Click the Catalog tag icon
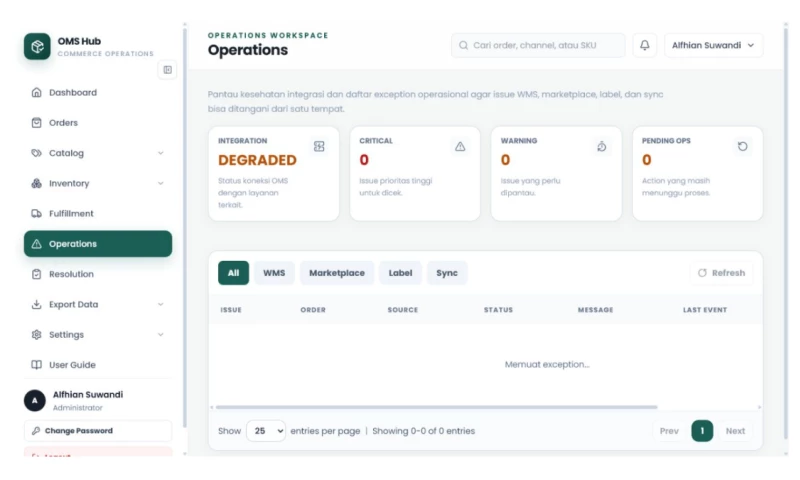This screenshot has height=480, width=800. pos(36,153)
